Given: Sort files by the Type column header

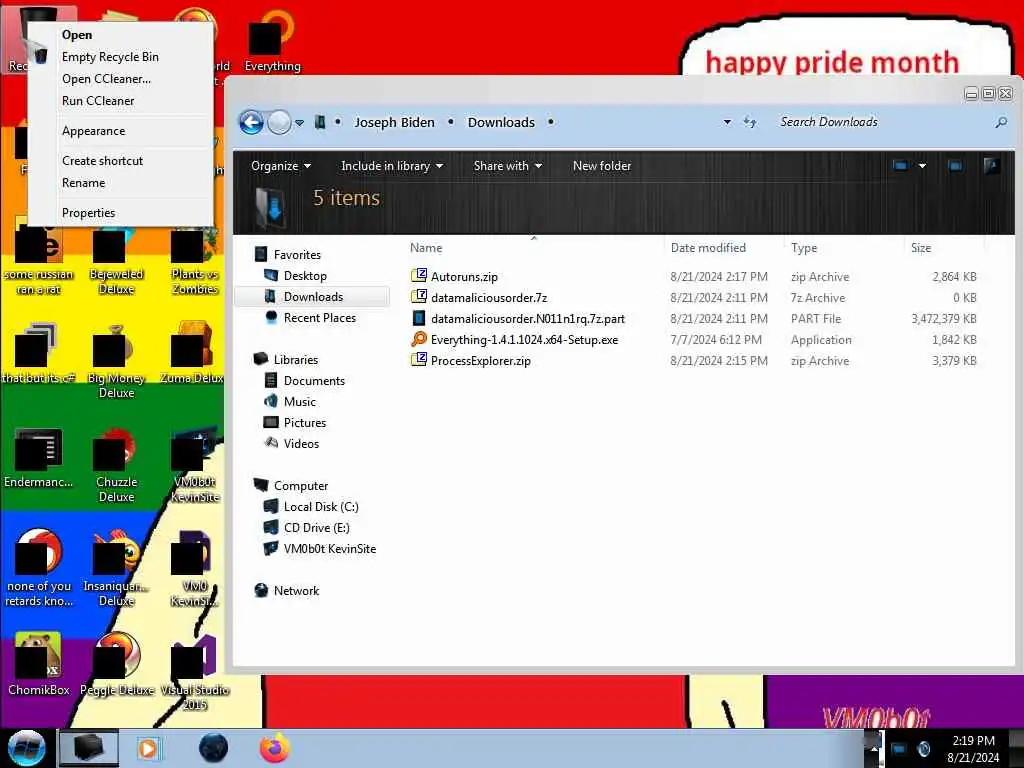Looking at the screenshot, I should pos(804,248).
